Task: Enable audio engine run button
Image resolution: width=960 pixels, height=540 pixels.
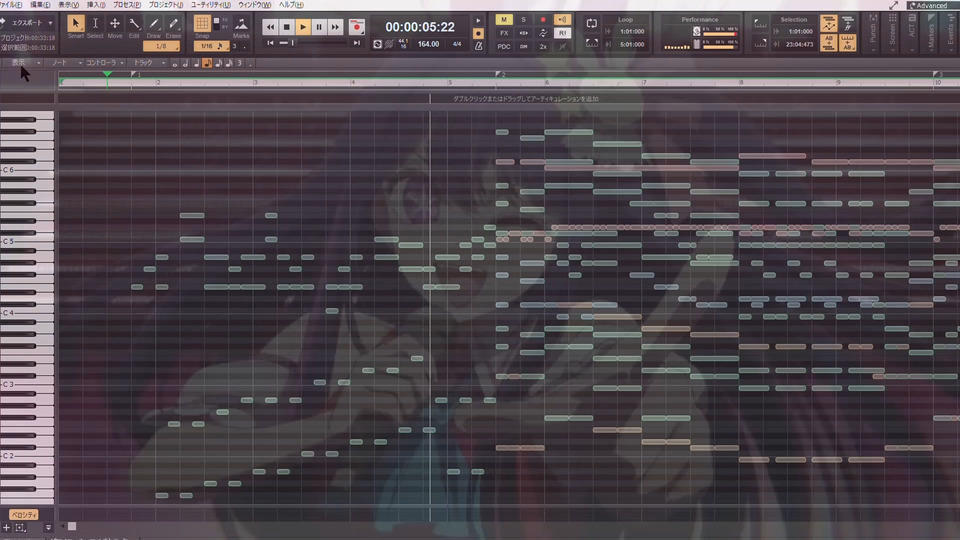Action: (x=378, y=44)
